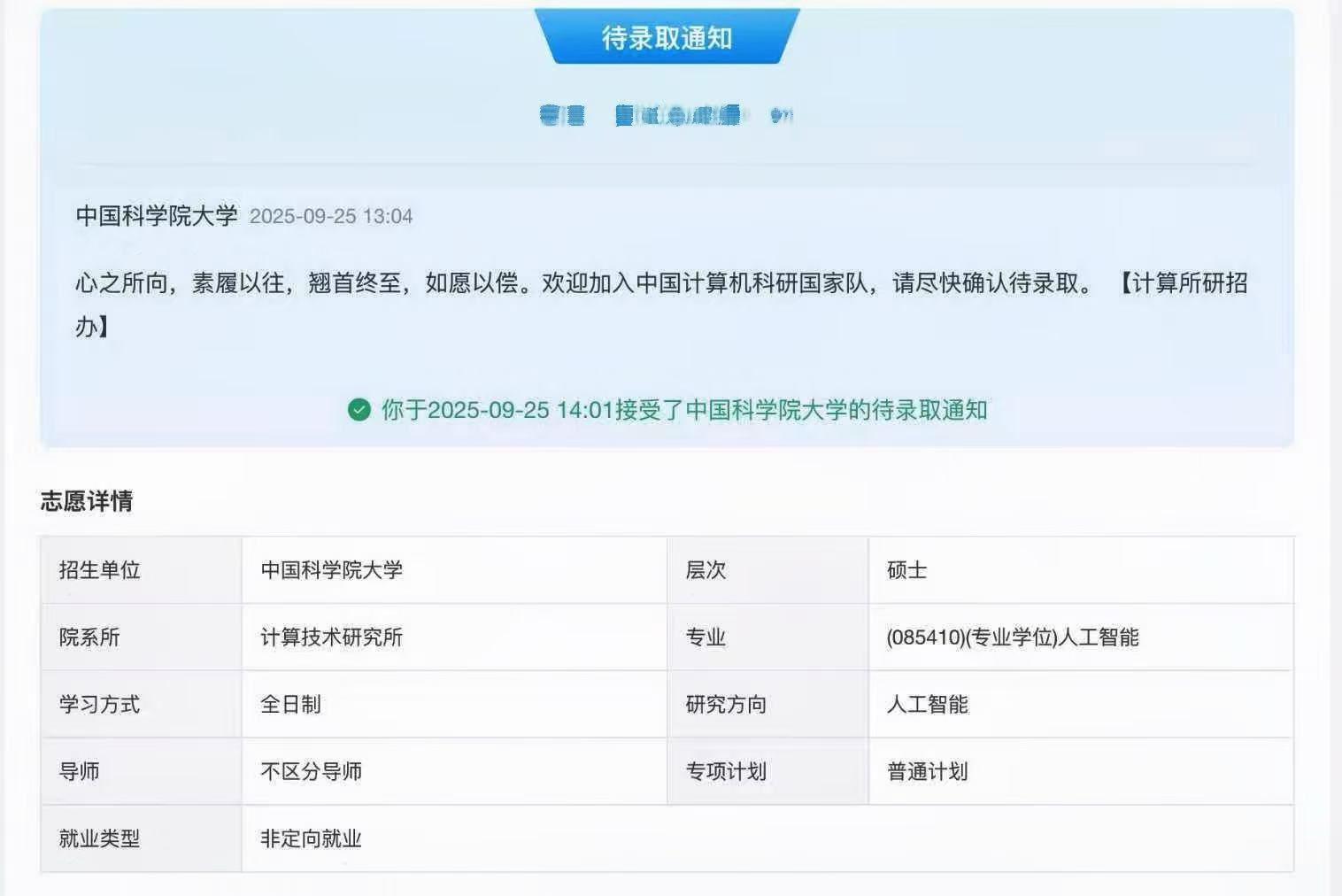This screenshot has height=896, width=1342.
Task: Click the 待录取通知 banner title
Action: (667, 38)
